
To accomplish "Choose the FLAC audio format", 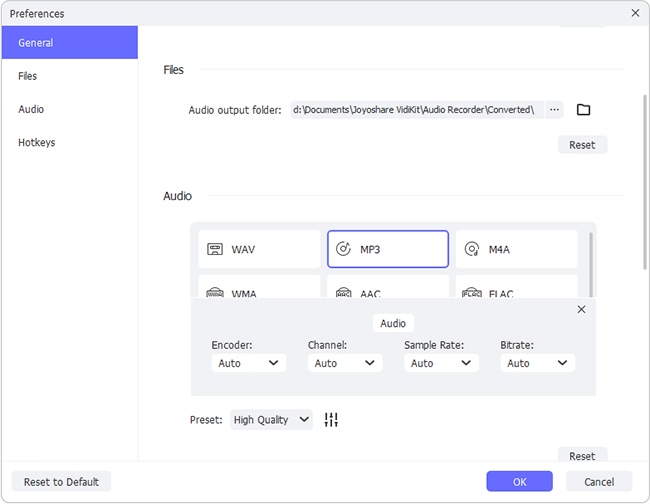I will pos(516,287).
